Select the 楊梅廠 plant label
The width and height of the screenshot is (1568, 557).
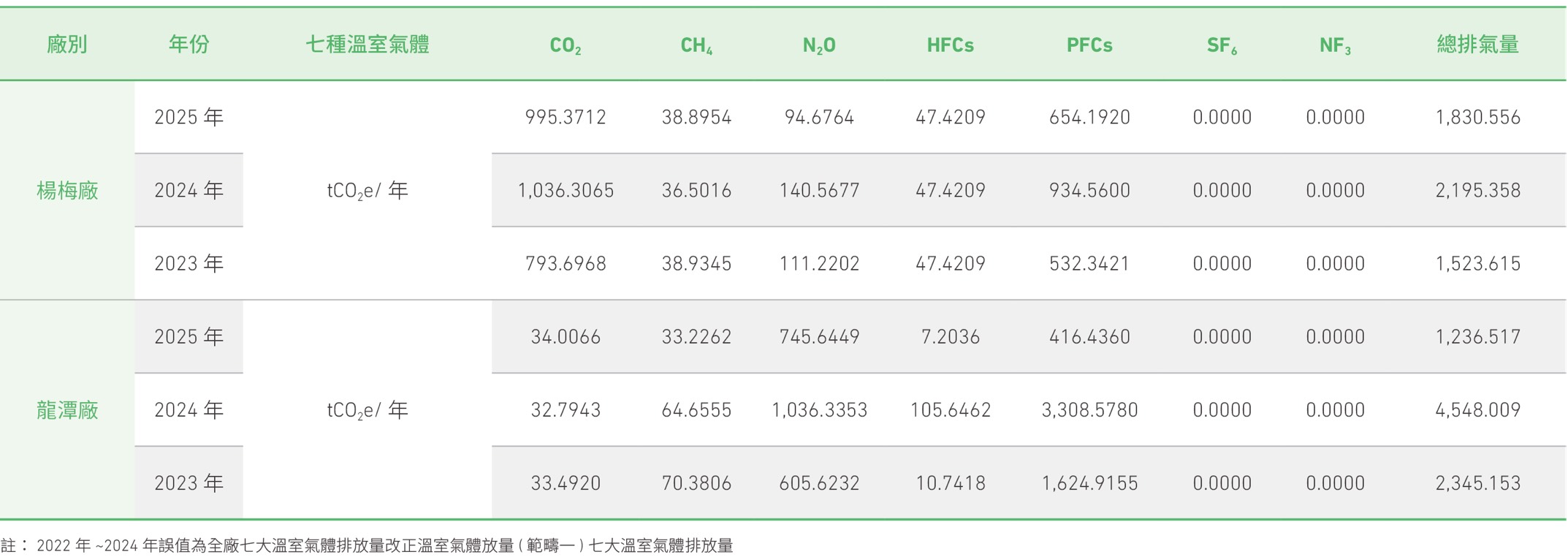pyautogui.click(x=67, y=191)
